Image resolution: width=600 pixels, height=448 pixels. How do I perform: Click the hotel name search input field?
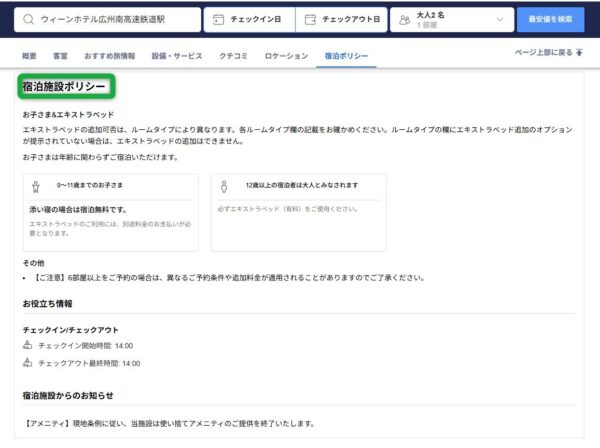[115, 20]
